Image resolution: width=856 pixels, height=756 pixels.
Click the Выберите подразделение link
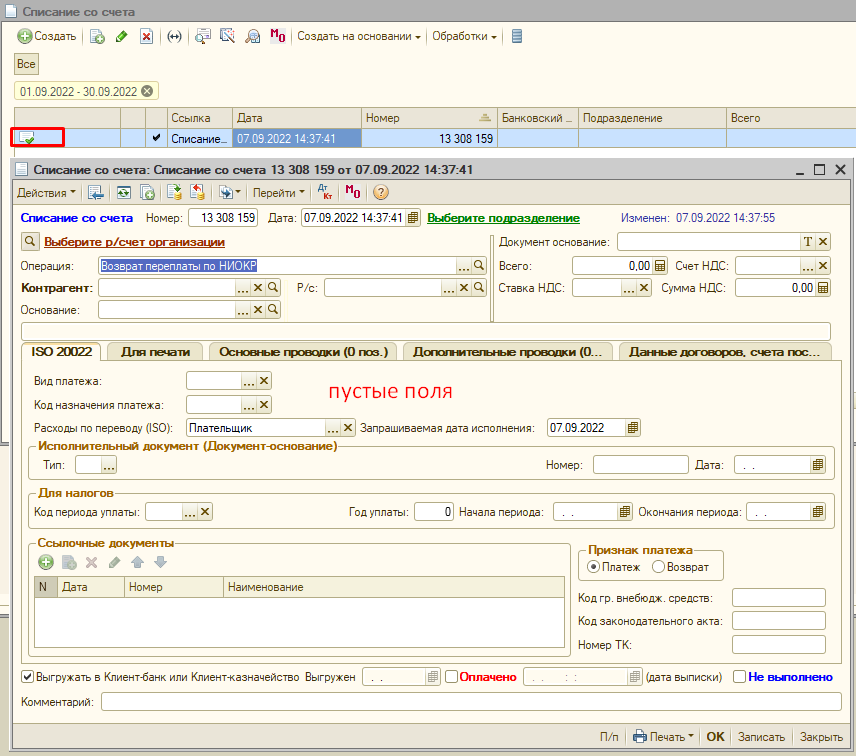503,217
